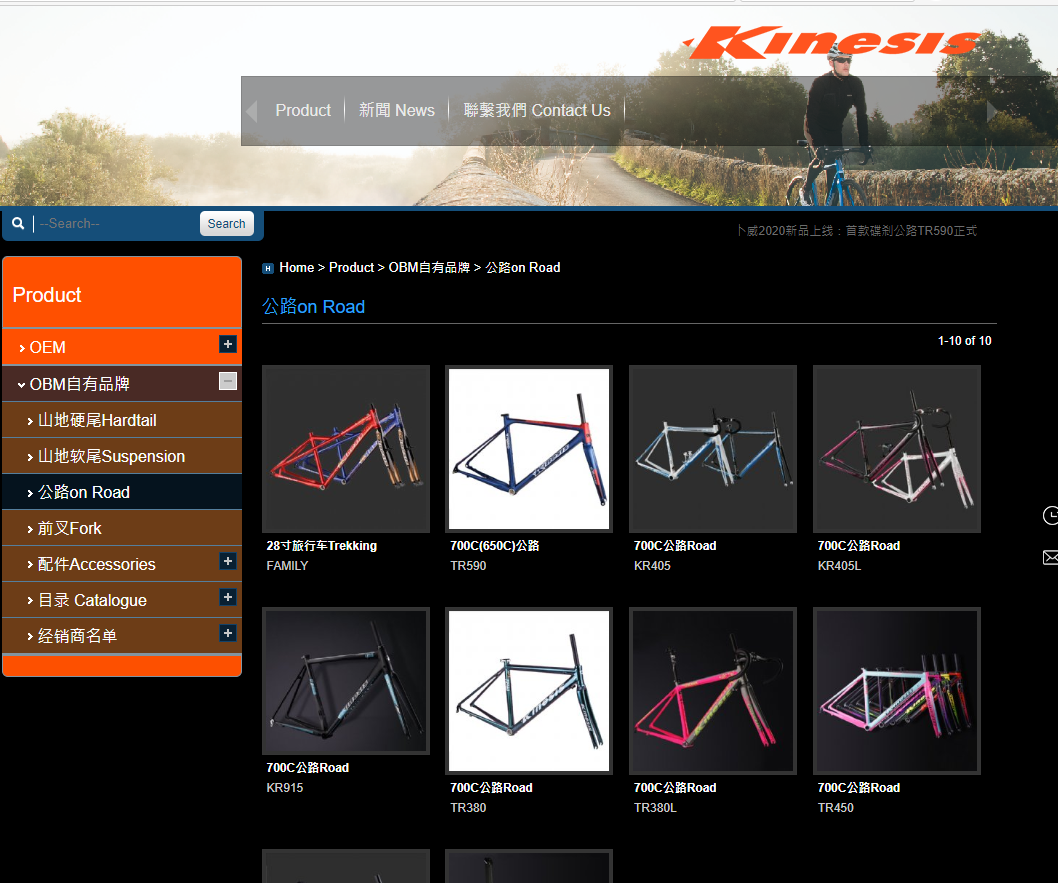Click the magnifier search icon
This screenshot has height=883, width=1058.
coord(18,223)
